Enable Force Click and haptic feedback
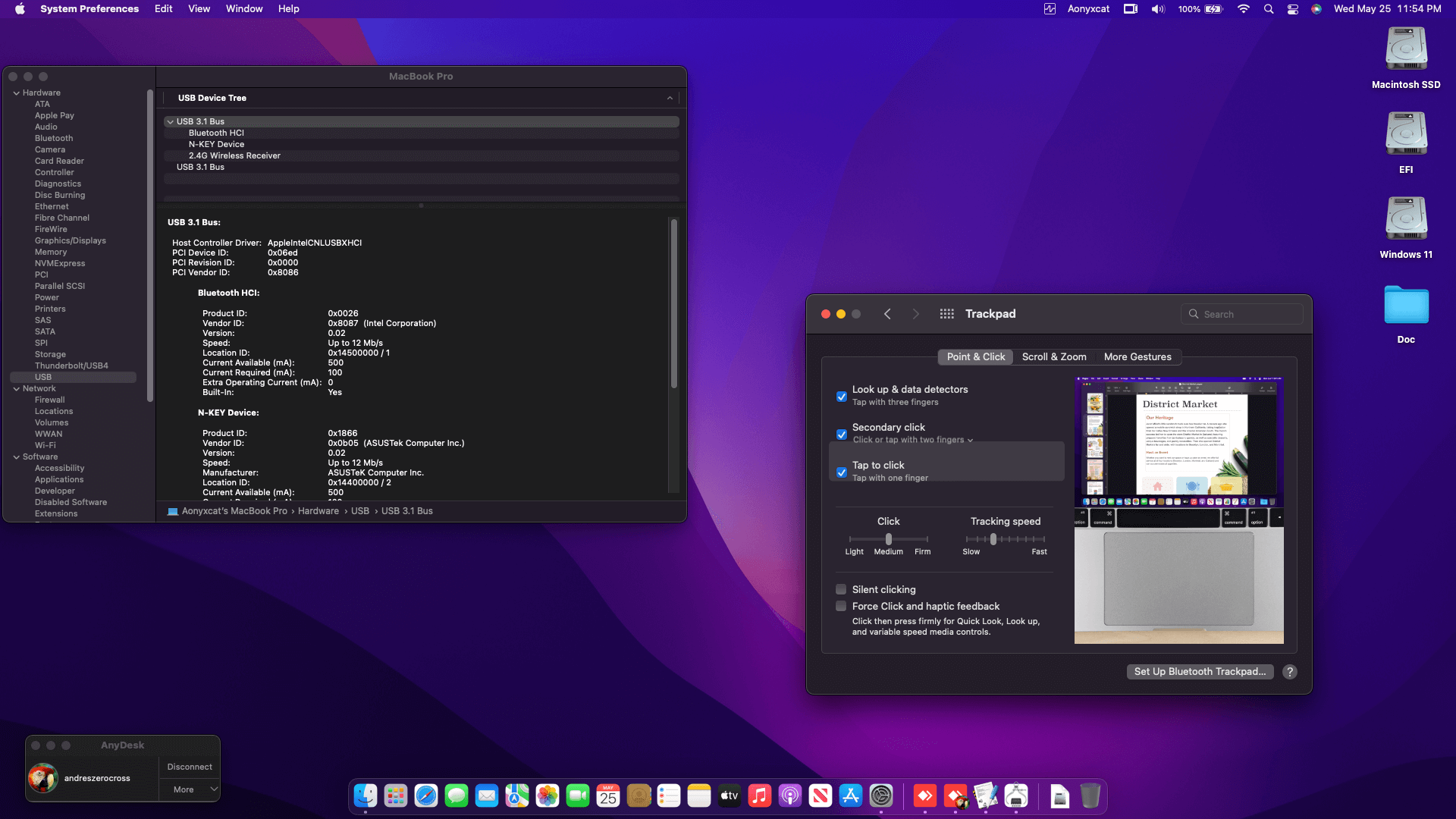1456x819 pixels. pos(841,606)
